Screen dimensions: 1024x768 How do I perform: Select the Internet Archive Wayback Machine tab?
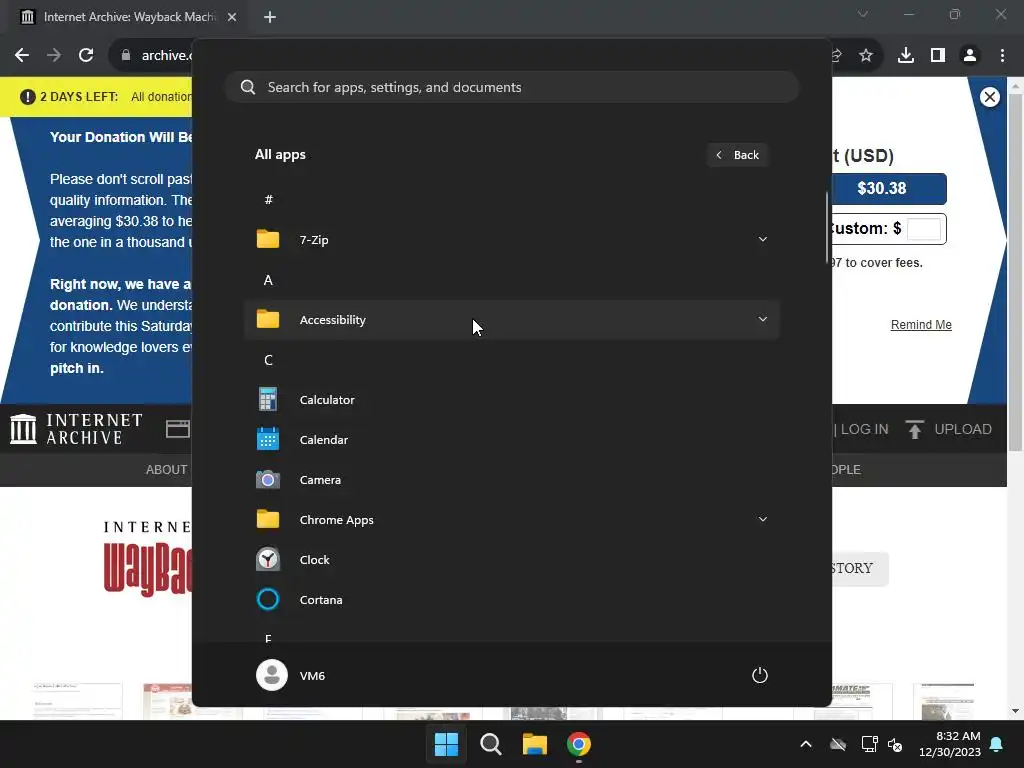(x=128, y=17)
